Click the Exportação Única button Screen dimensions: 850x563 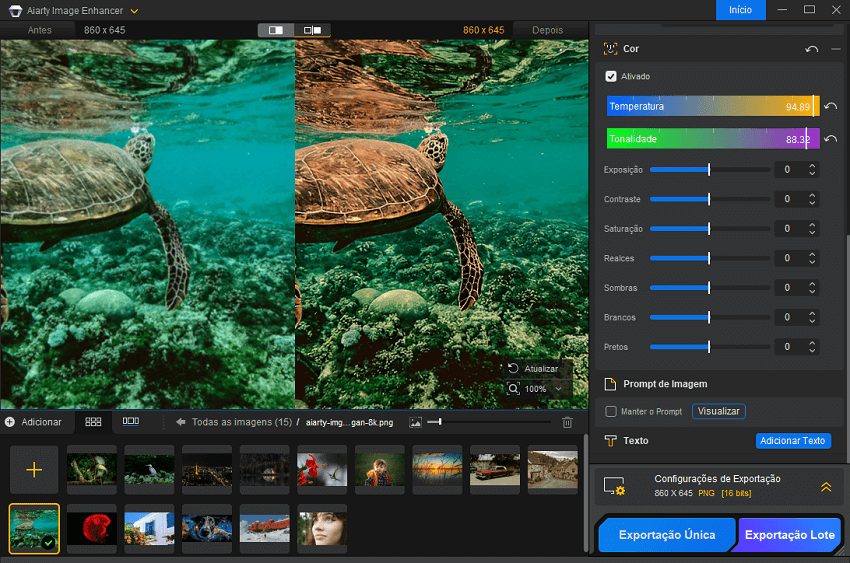tap(666, 535)
